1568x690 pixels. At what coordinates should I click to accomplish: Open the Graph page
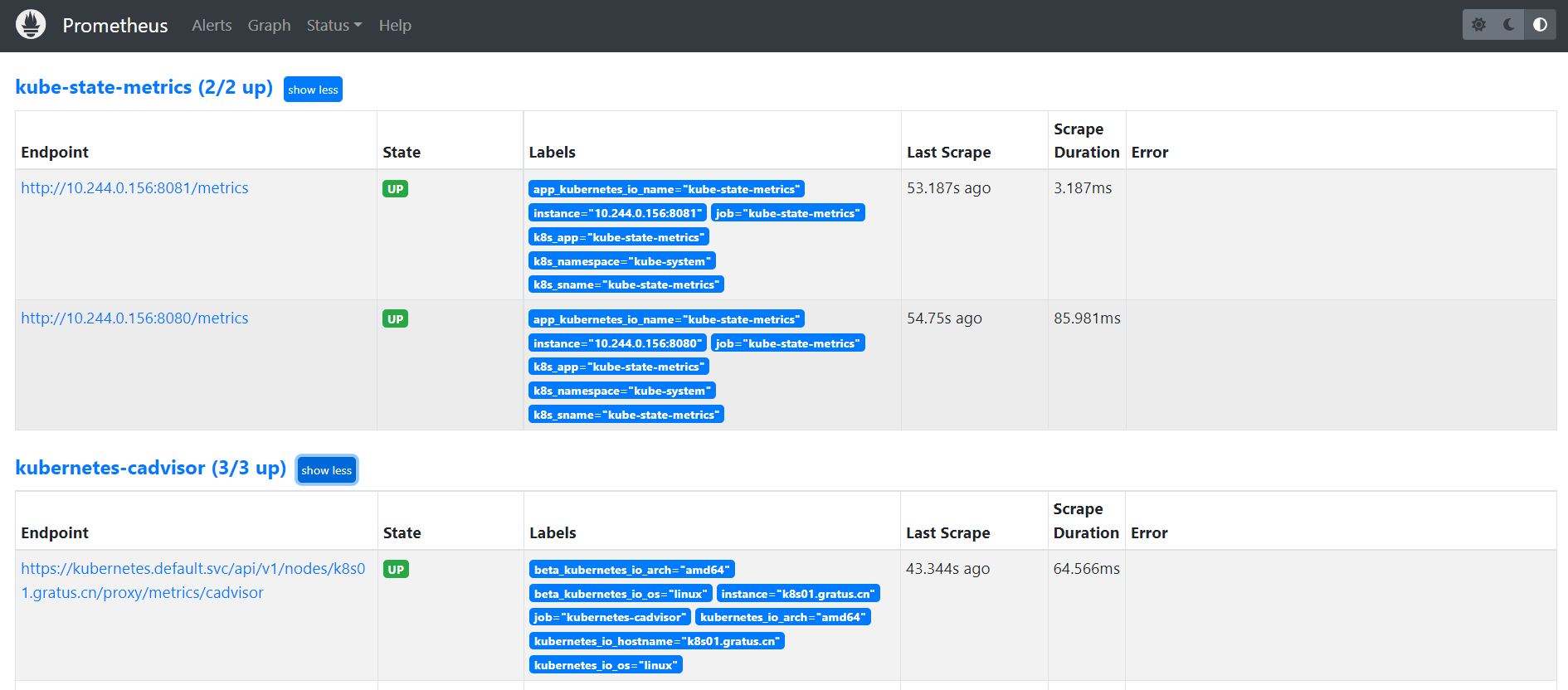point(269,26)
